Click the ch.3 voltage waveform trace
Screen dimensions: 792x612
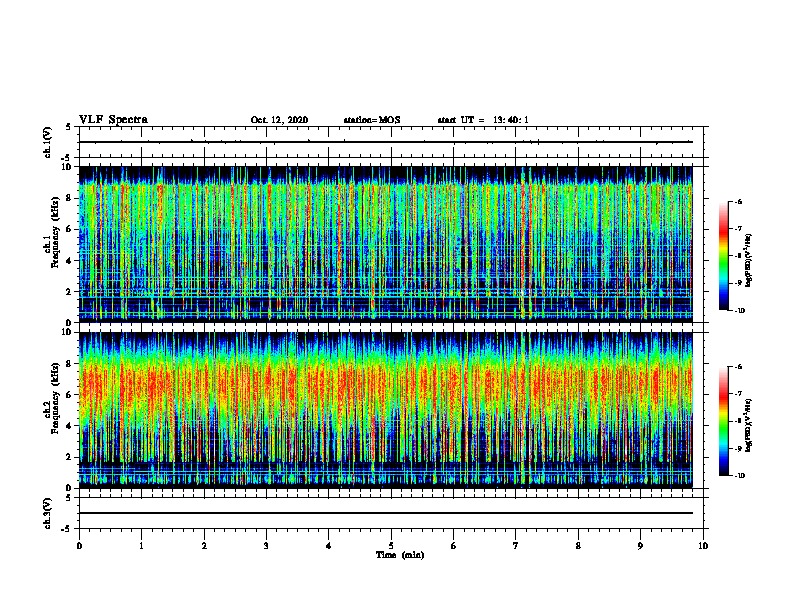point(386,513)
